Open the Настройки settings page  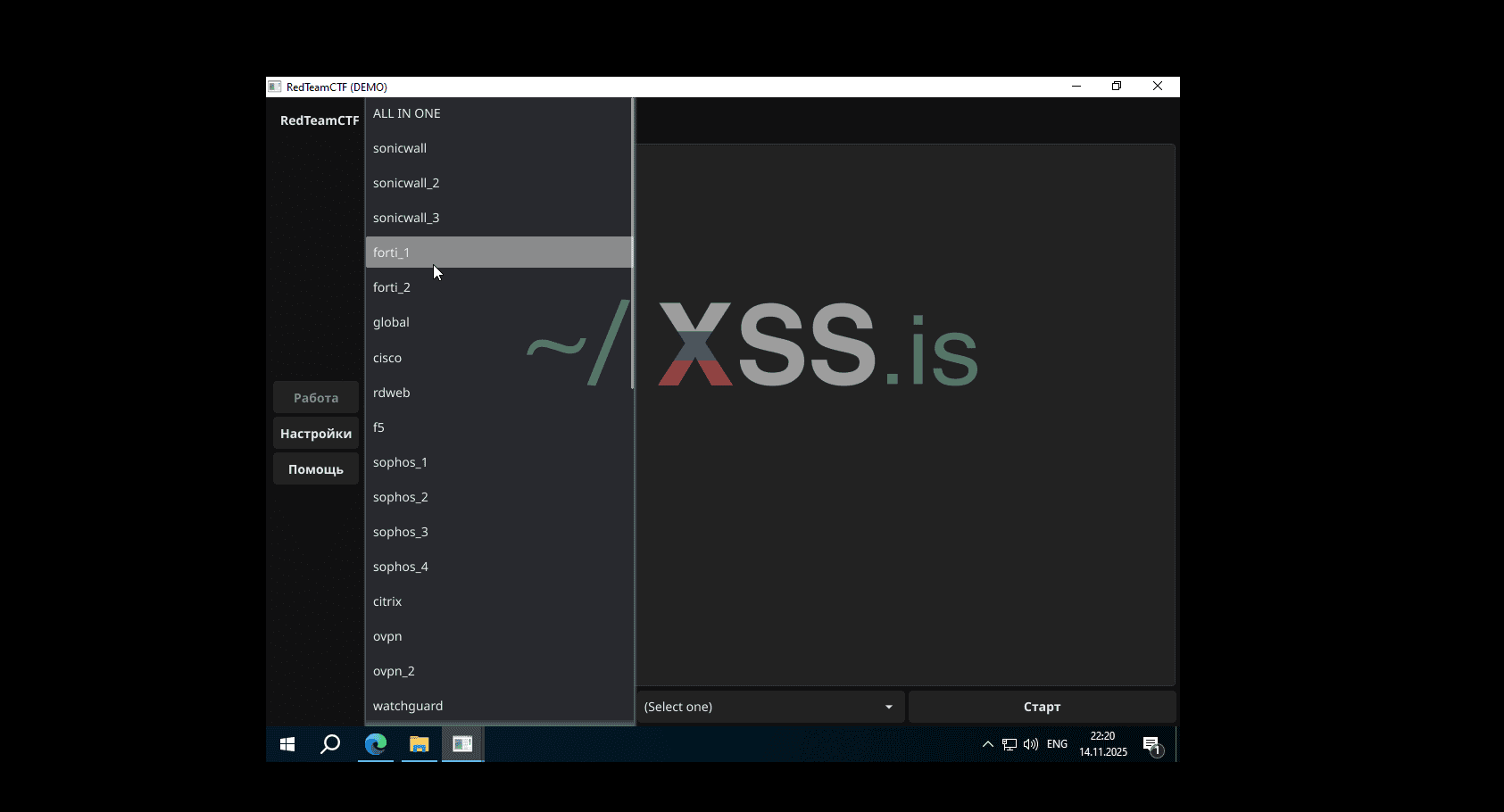coord(316,434)
